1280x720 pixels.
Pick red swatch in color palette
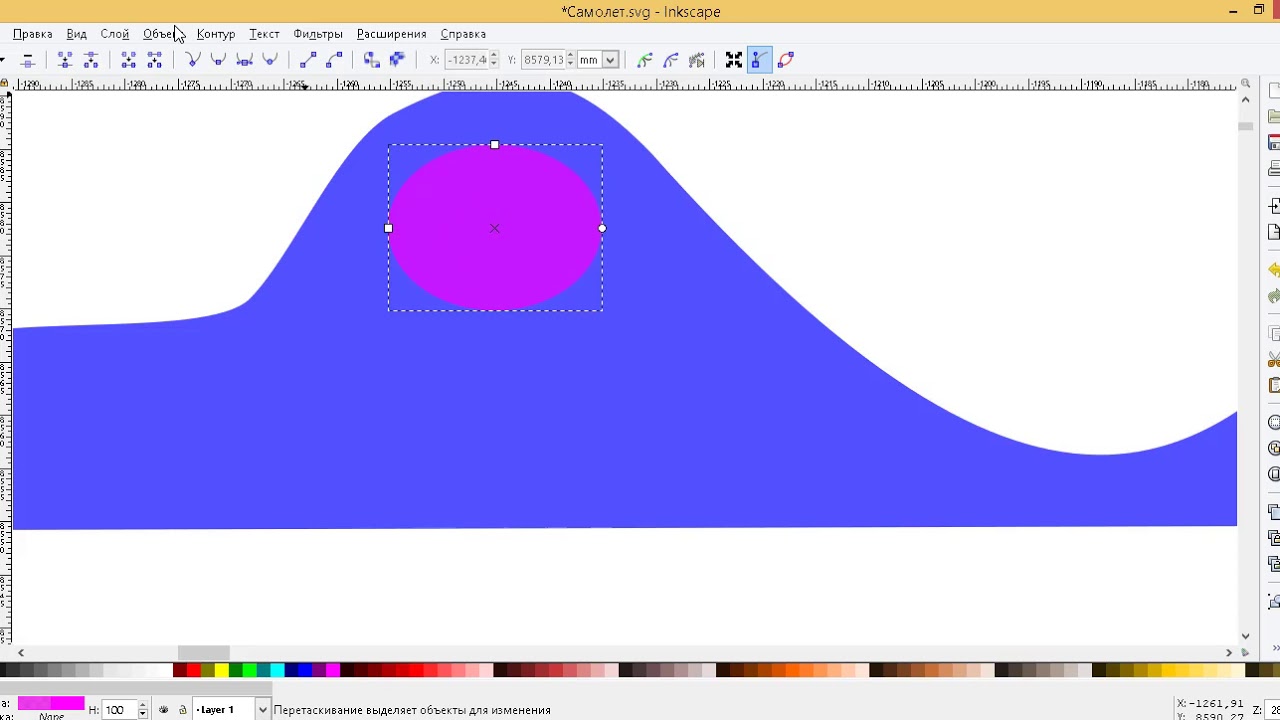point(193,670)
